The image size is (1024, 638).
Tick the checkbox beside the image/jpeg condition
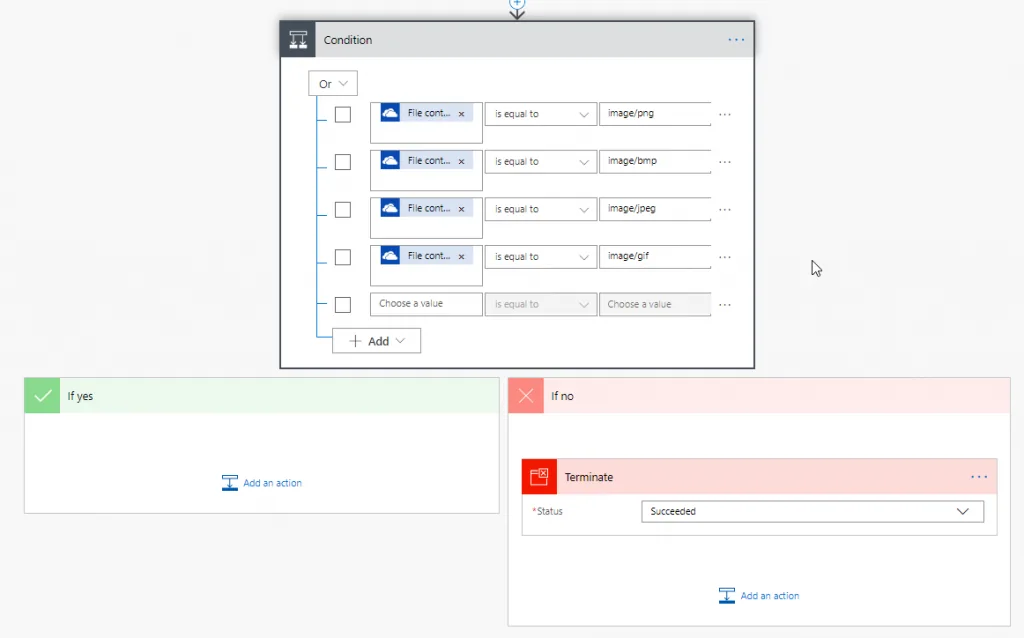coord(342,209)
